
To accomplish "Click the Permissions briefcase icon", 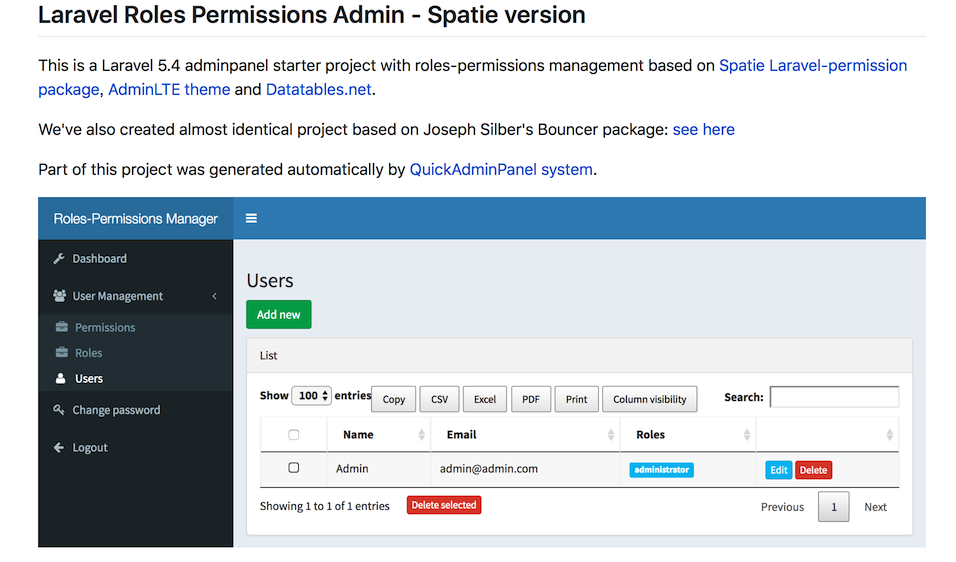I will 62,327.
